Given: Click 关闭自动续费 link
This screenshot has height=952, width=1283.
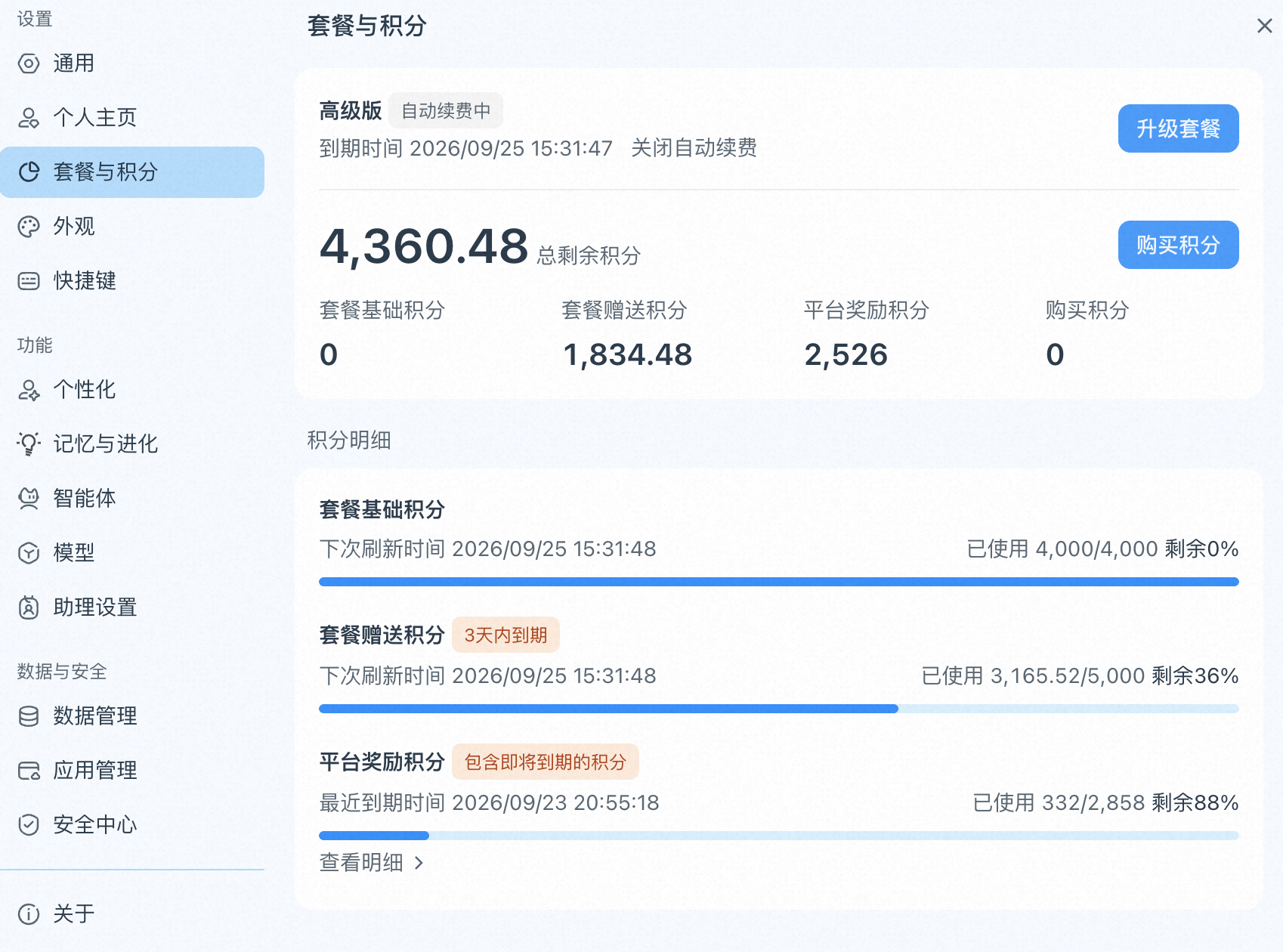Looking at the screenshot, I should 694,148.
